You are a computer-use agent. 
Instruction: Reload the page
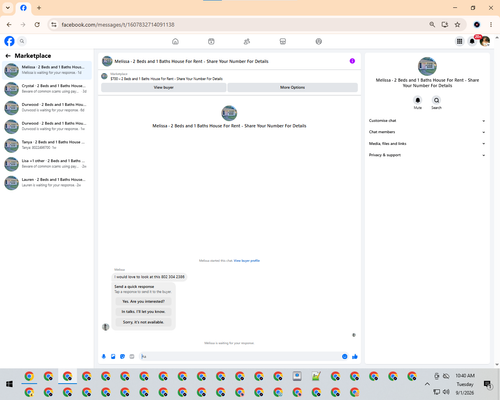pos(37,25)
